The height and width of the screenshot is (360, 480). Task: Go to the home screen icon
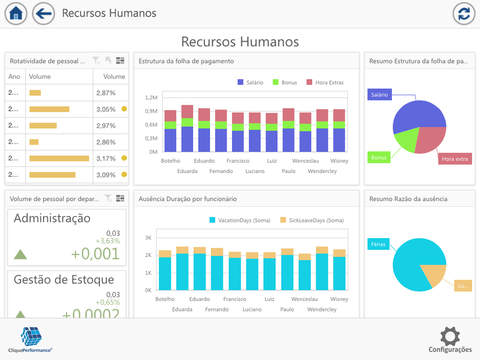pyautogui.click(x=16, y=14)
